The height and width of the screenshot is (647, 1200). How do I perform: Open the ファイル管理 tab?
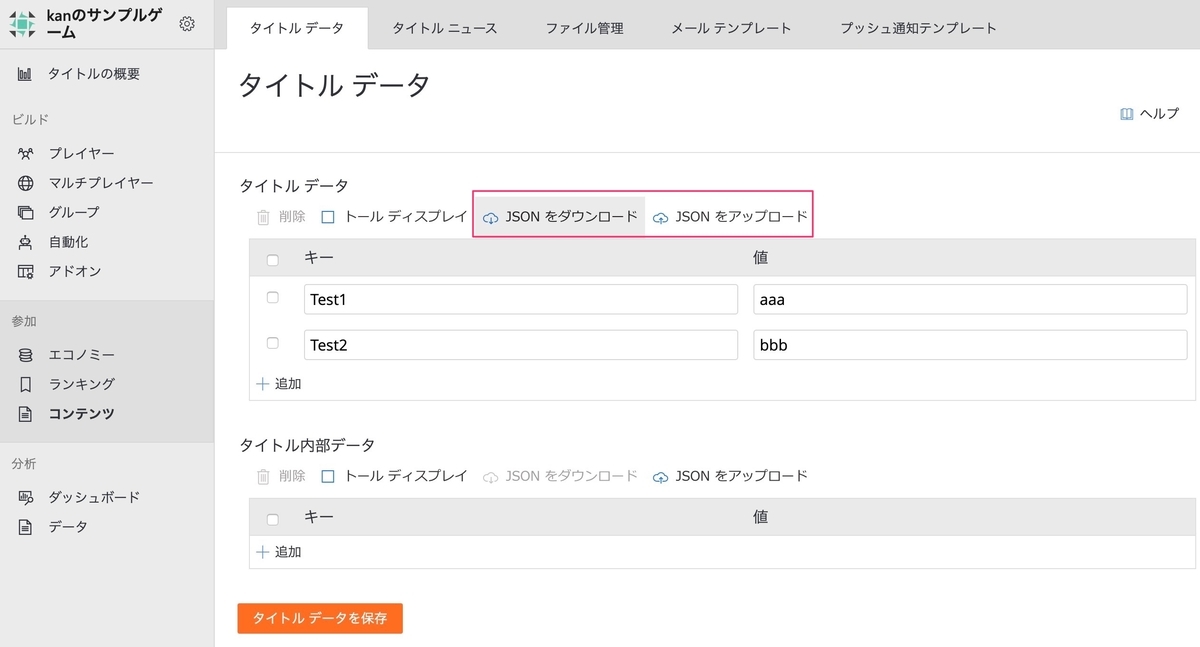pyautogui.click(x=585, y=28)
